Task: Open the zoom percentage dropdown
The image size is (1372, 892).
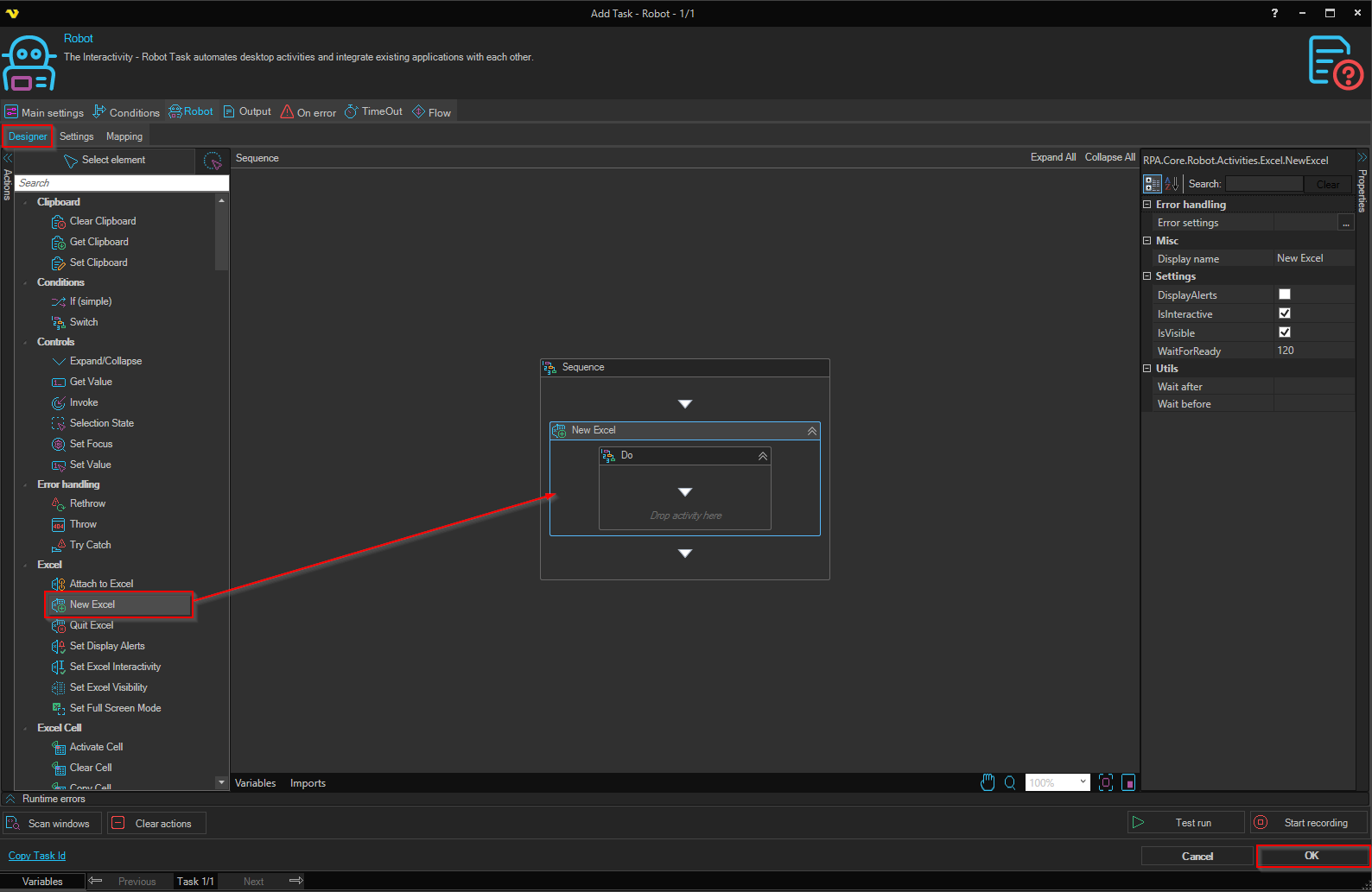Action: click(x=1083, y=782)
